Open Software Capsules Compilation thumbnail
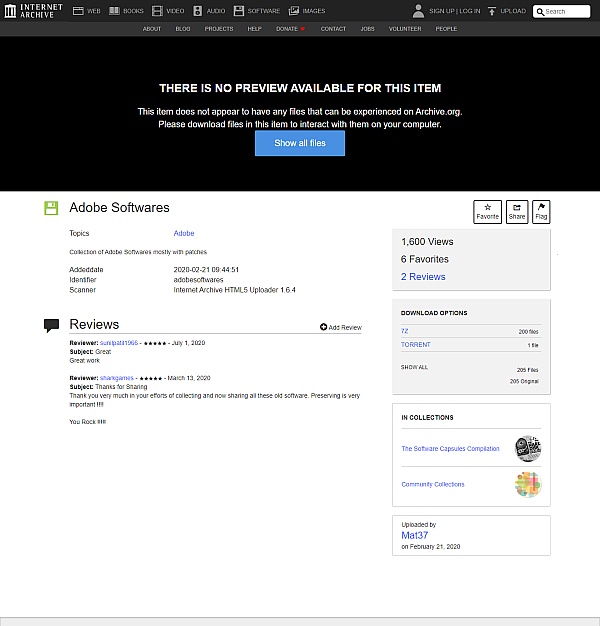Image resolution: width=600 pixels, height=626 pixels. click(x=528, y=448)
